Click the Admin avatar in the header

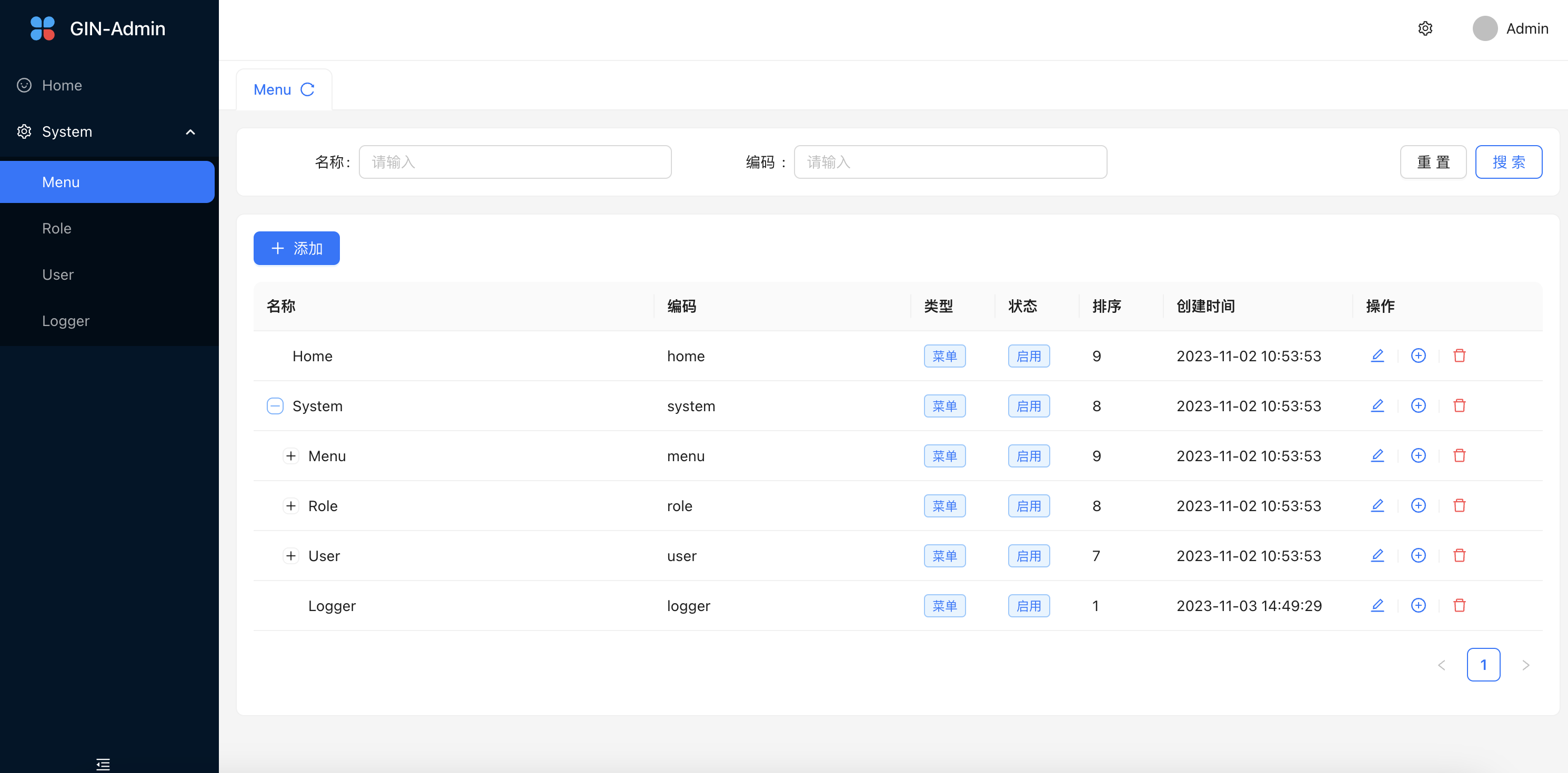1485,28
